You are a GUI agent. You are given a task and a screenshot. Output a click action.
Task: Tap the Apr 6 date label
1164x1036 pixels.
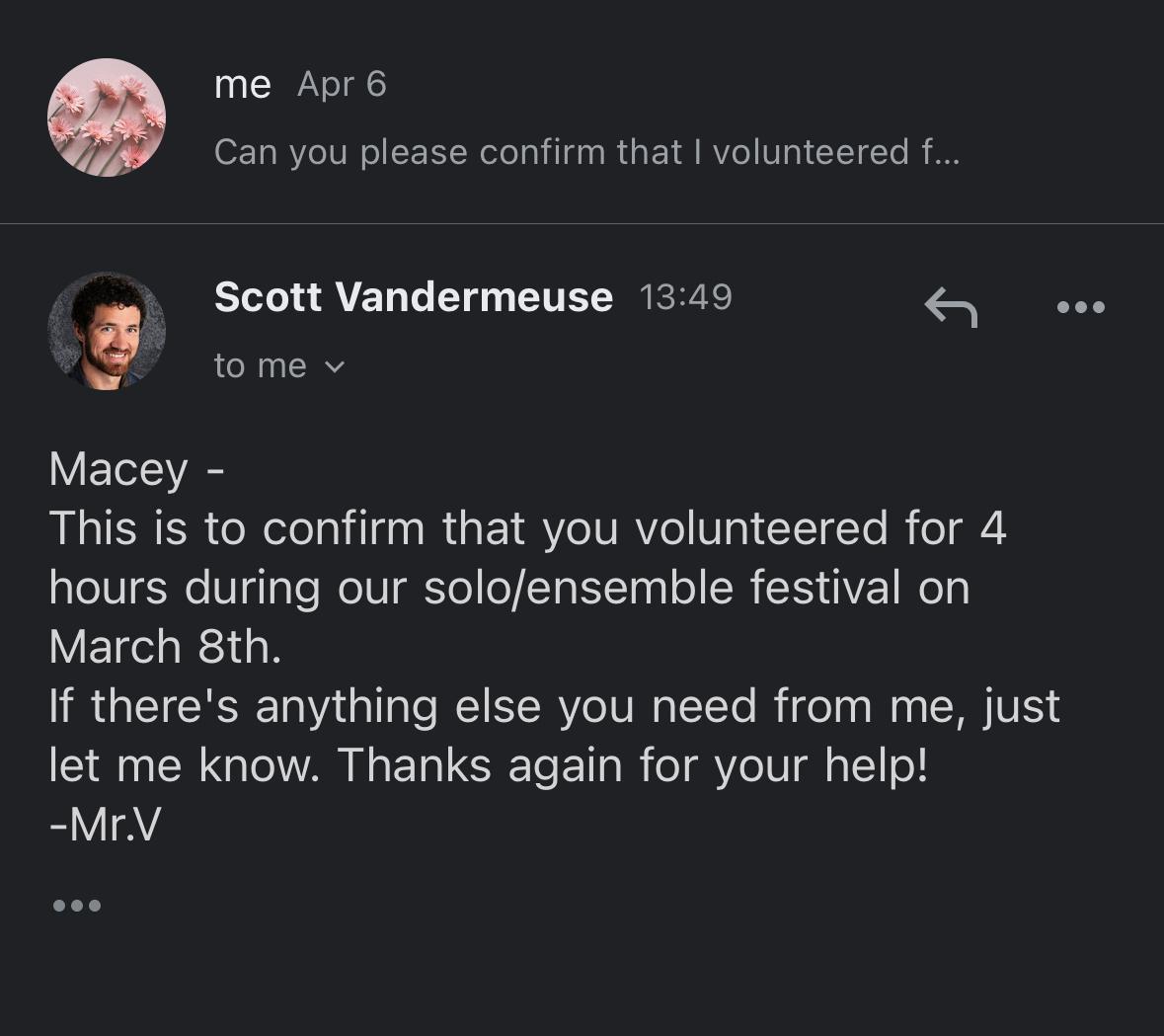click(x=342, y=85)
